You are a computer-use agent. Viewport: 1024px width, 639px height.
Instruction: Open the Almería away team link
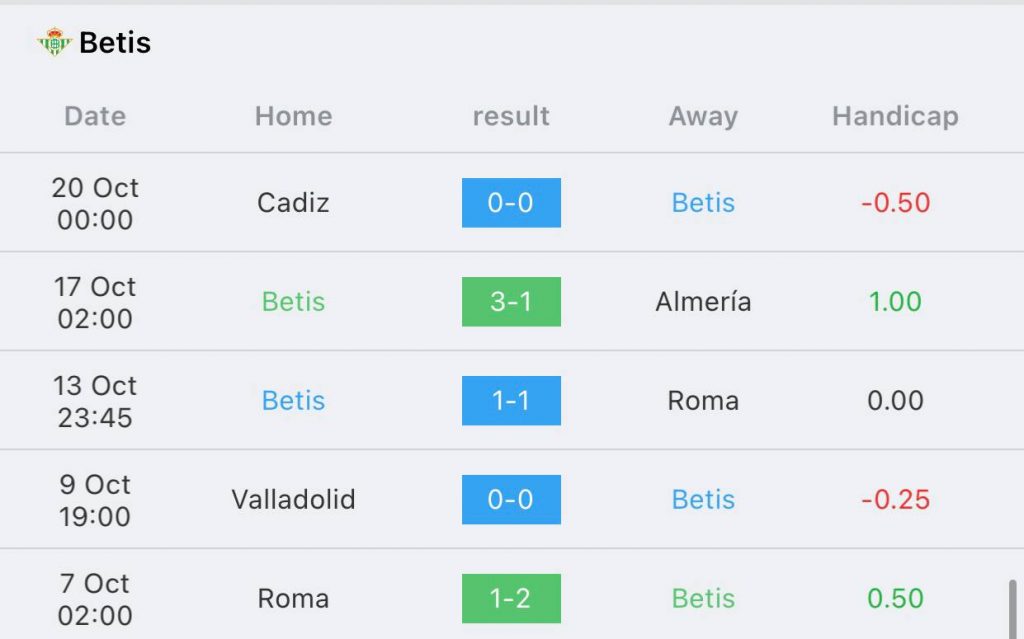click(703, 302)
